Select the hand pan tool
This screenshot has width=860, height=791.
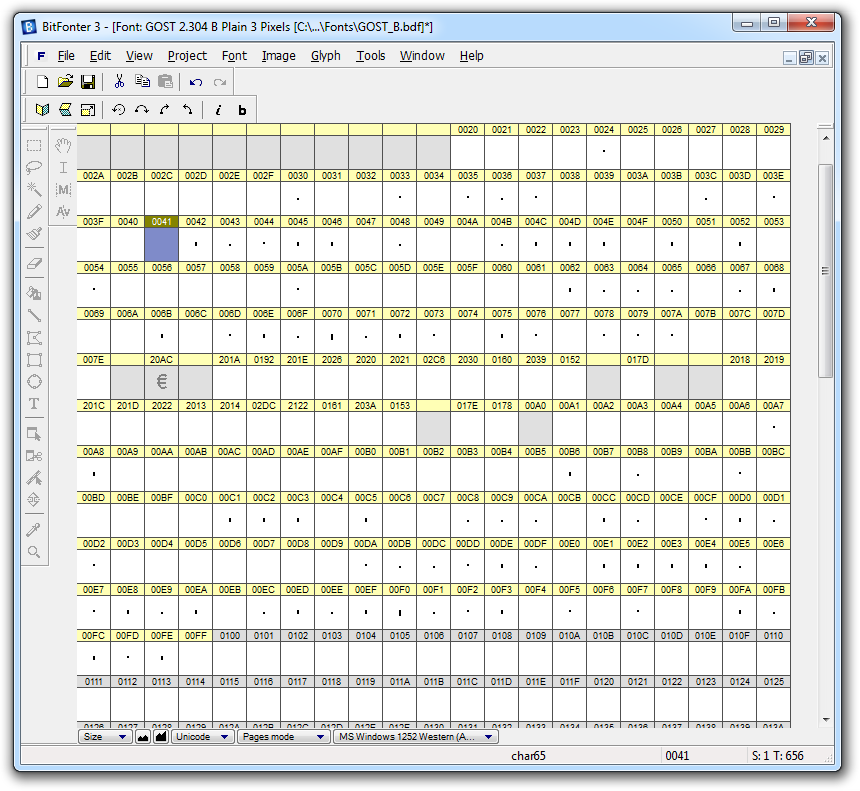[63, 145]
